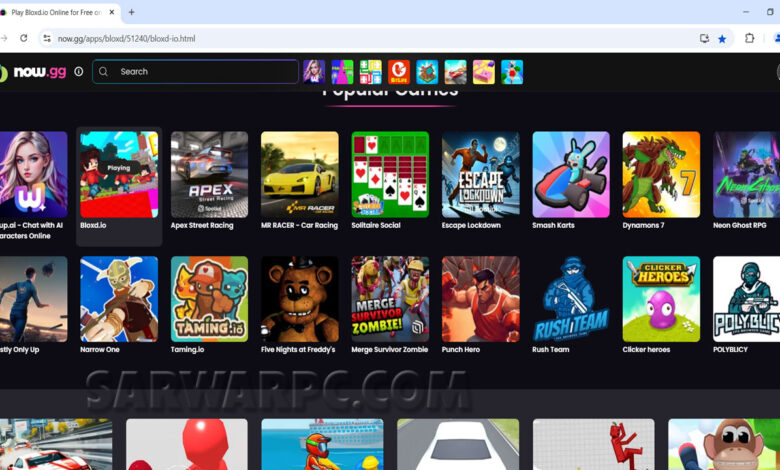The image size is (780, 470).
Task: Click the 'Narrow One' title text
Action: [x=100, y=350]
